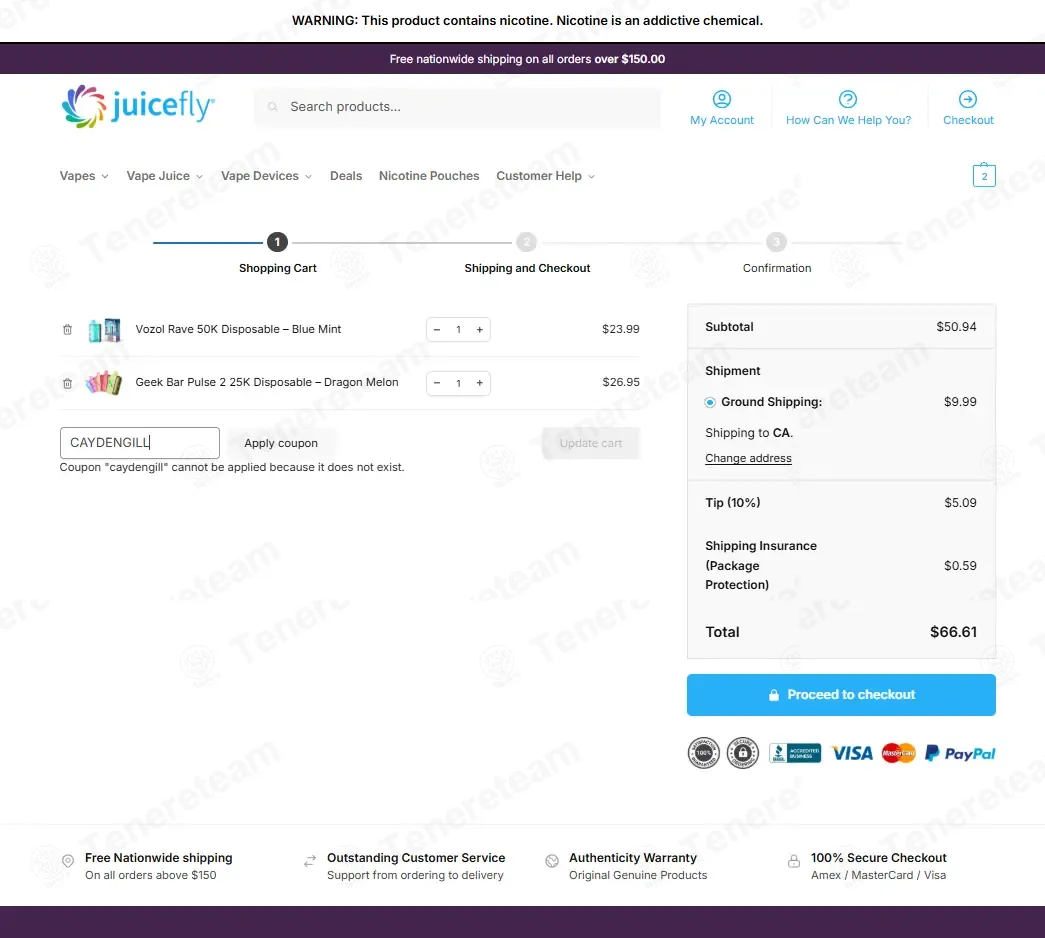
Task: Open Geek Bar Pulse 2 25K Dragon Melon link
Action: (267, 383)
